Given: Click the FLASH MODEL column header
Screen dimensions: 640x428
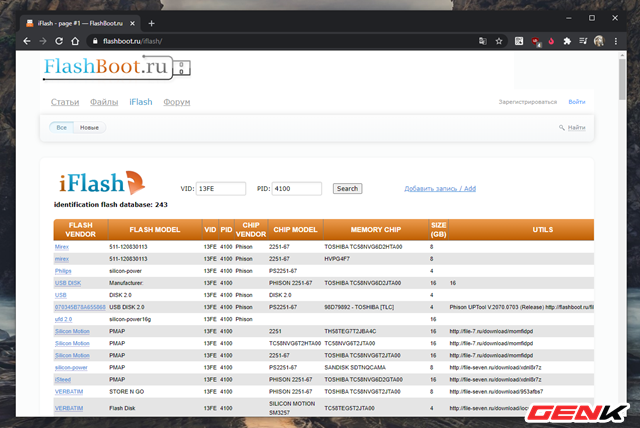Looking at the screenshot, I should pyautogui.click(x=155, y=230).
